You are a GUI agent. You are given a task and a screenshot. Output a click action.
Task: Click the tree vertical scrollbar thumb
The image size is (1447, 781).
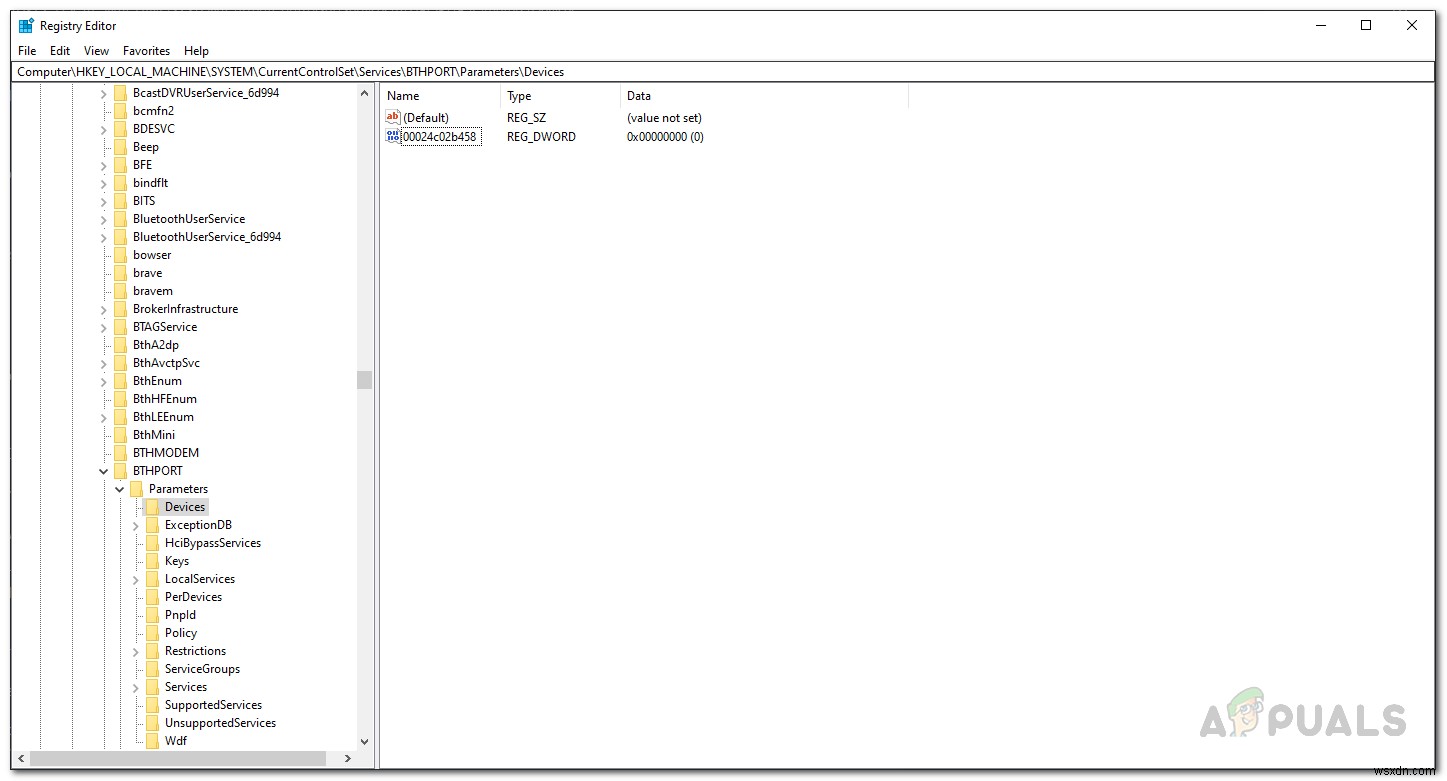click(x=364, y=380)
